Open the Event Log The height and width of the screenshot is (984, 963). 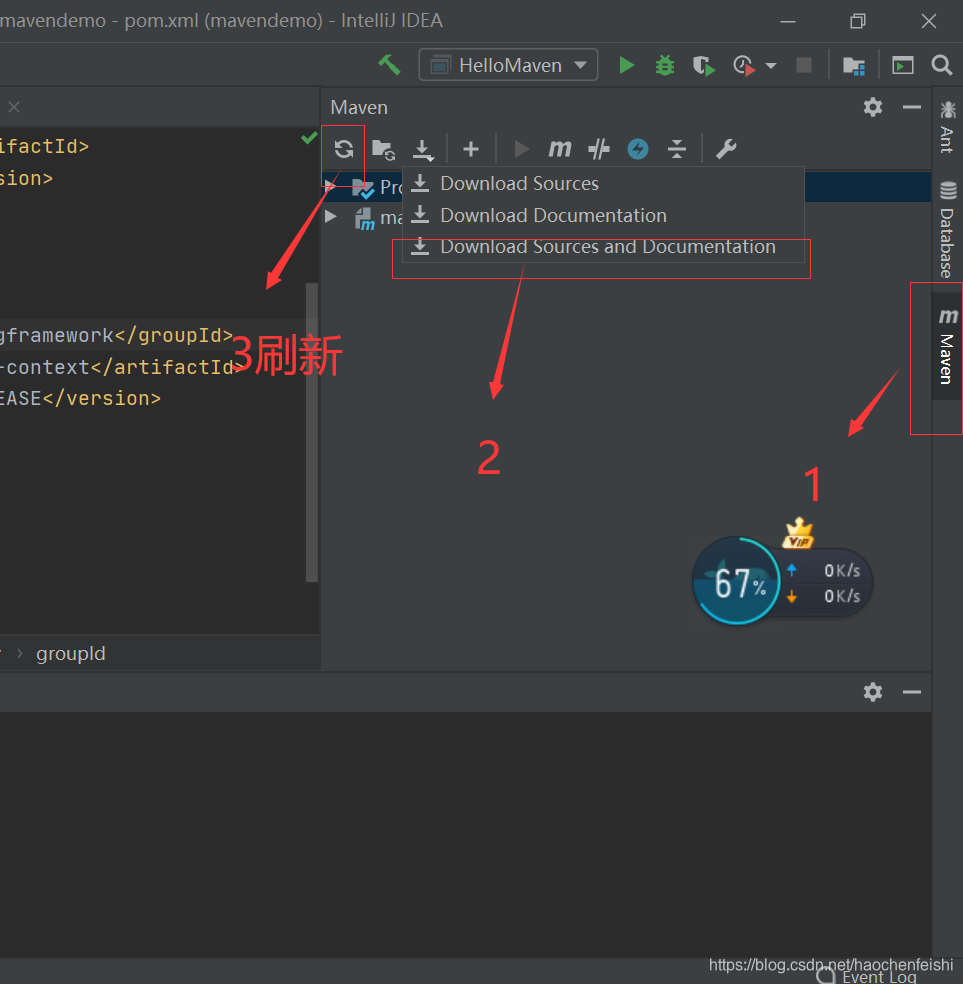pos(868,976)
